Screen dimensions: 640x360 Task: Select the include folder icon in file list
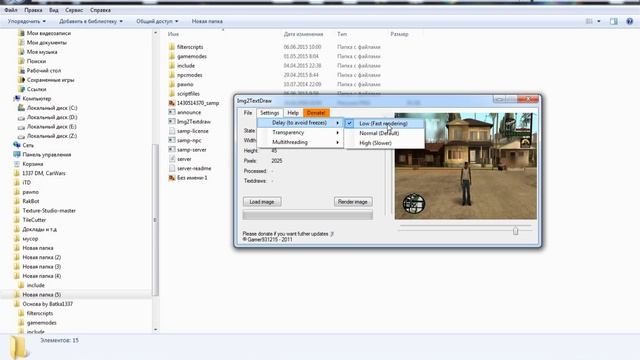172,66
